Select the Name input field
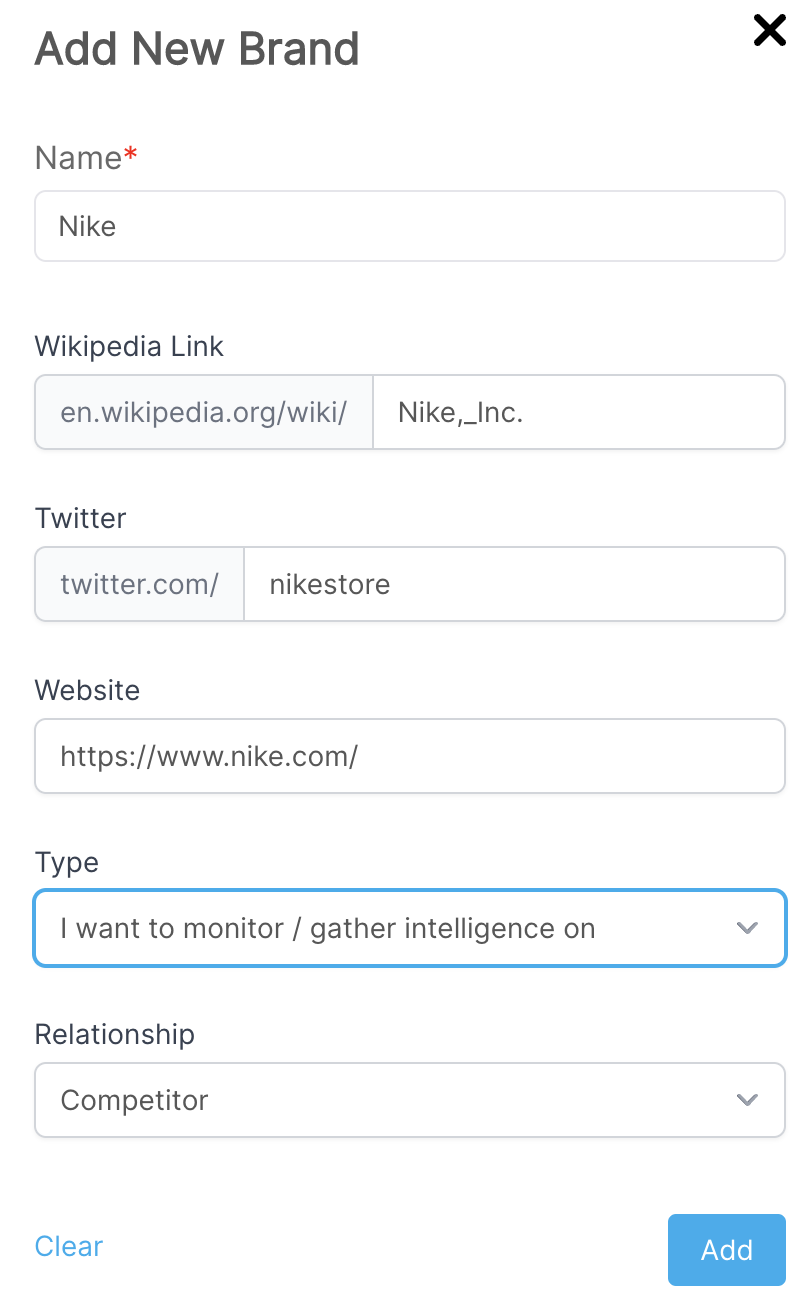Image resolution: width=812 pixels, height=1302 pixels. 410,226
